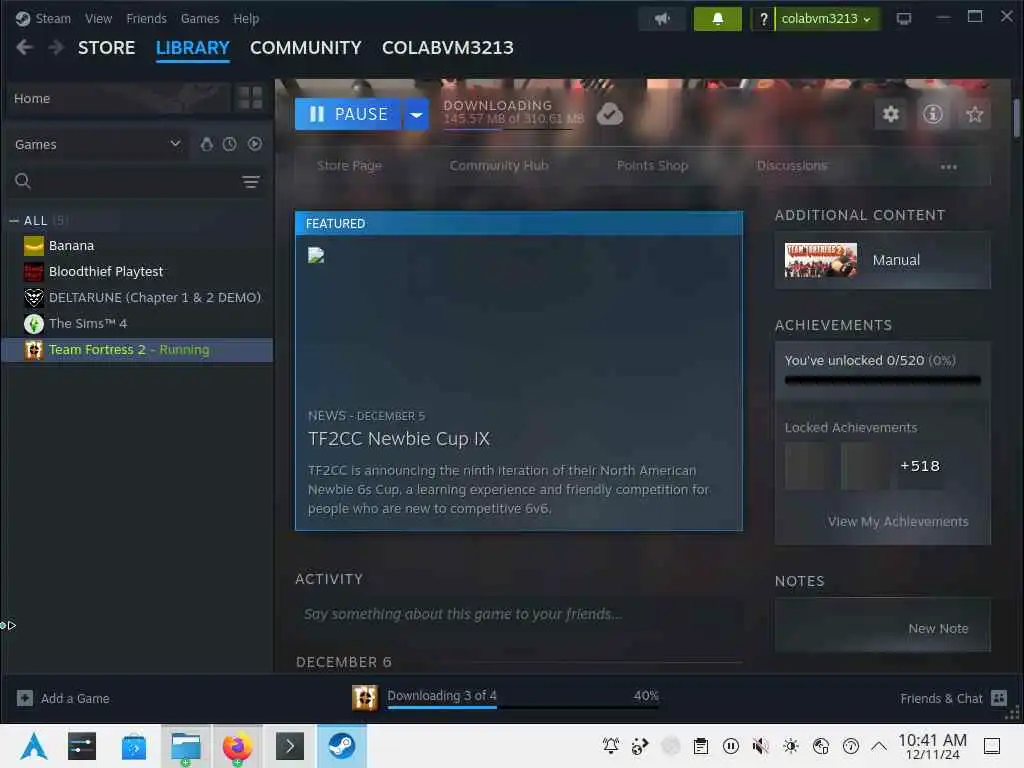This screenshot has width=1024, height=768.
Task: Open the collections grid view icon
Action: pos(250,98)
